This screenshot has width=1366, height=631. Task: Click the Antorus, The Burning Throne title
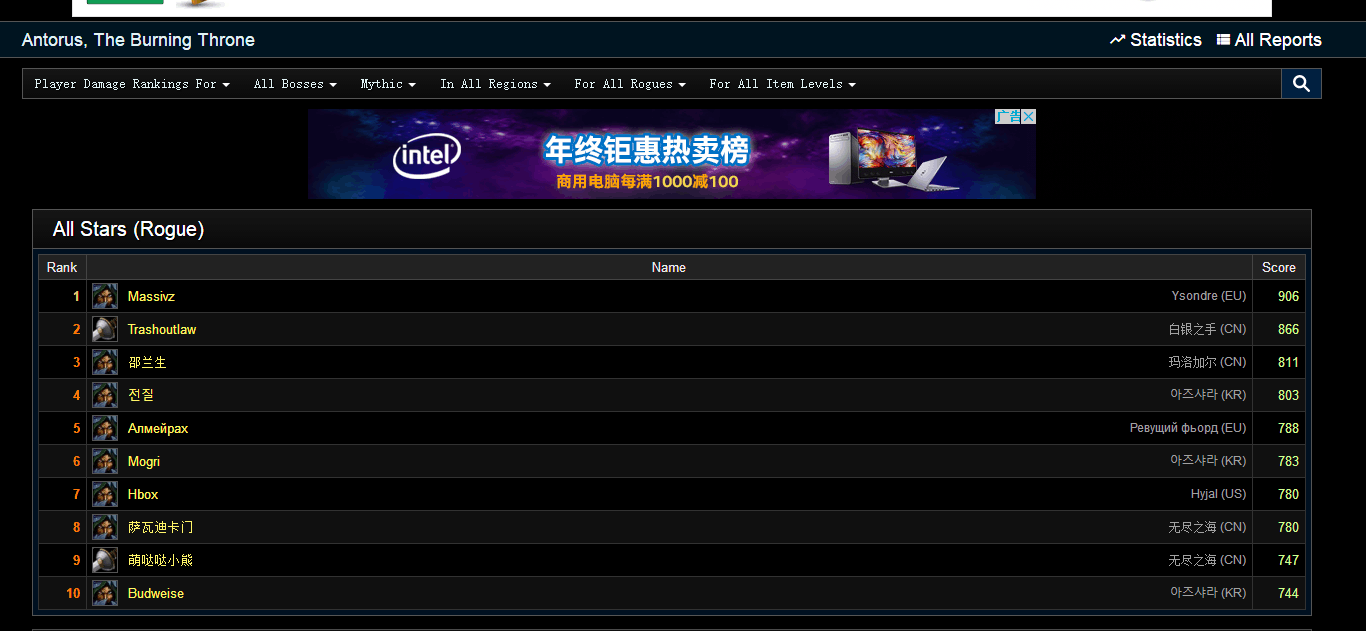(x=138, y=40)
